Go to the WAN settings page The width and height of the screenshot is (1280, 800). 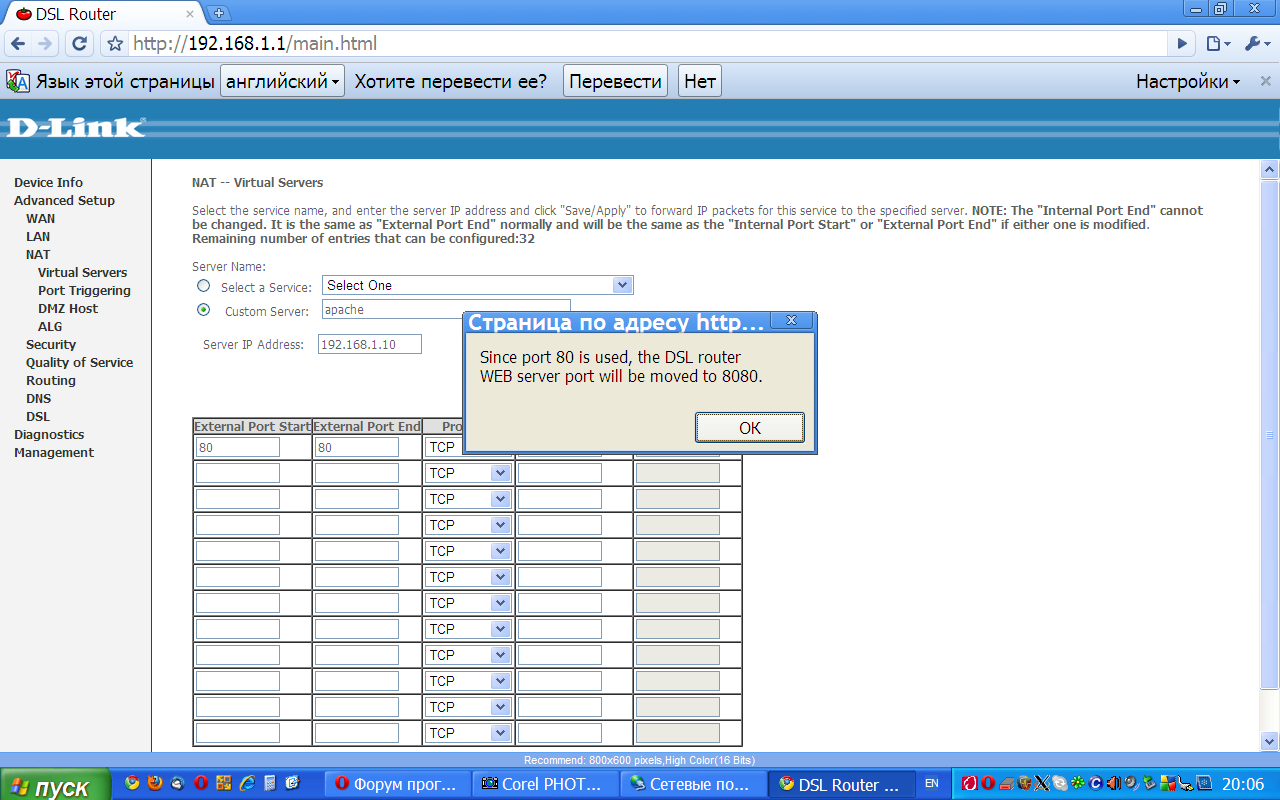[40, 219]
